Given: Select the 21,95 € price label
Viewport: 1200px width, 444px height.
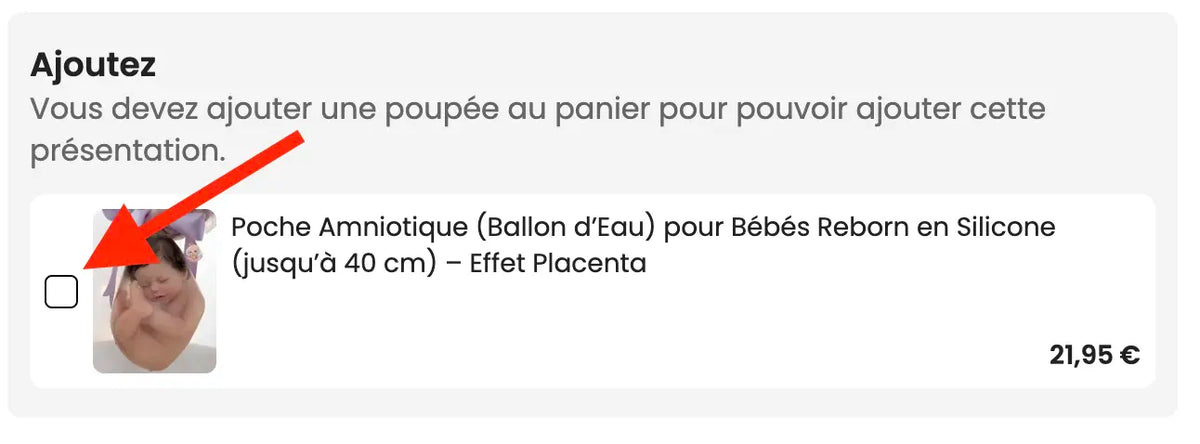Looking at the screenshot, I should pos(1094,354).
